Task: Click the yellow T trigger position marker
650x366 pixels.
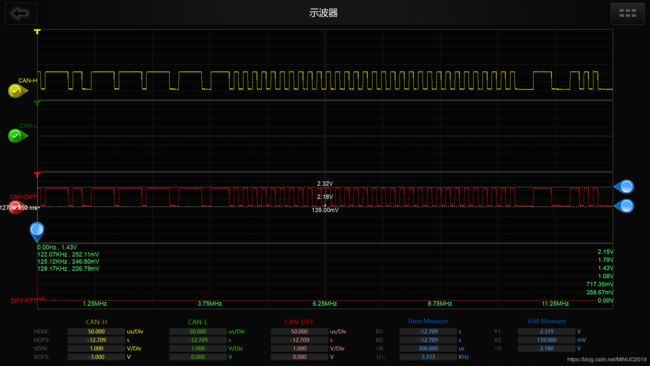Action: pyautogui.click(x=37, y=32)
